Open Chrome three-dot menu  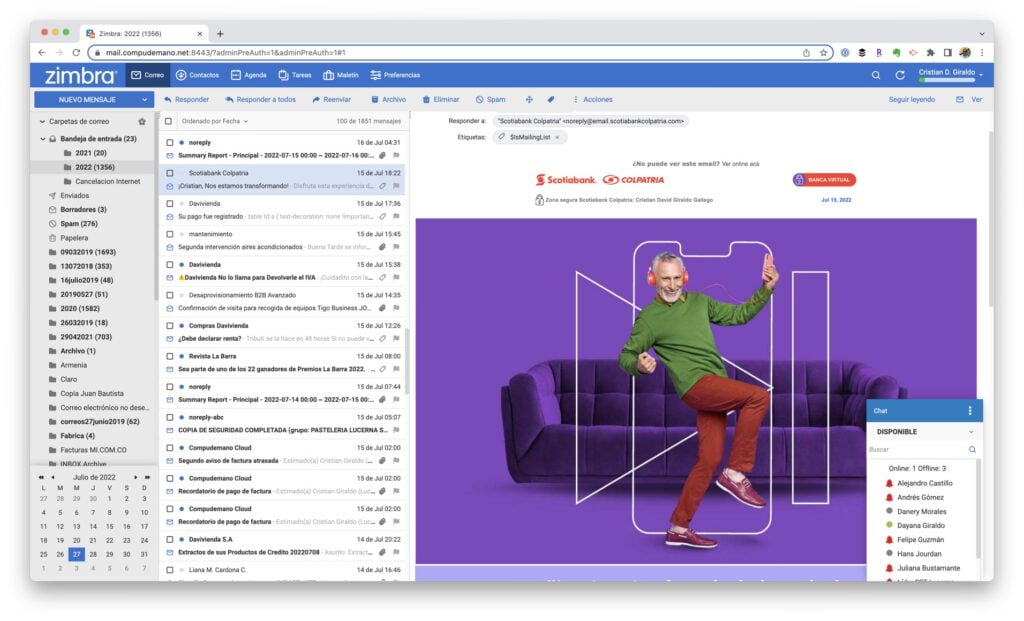(x=982, y=52)
